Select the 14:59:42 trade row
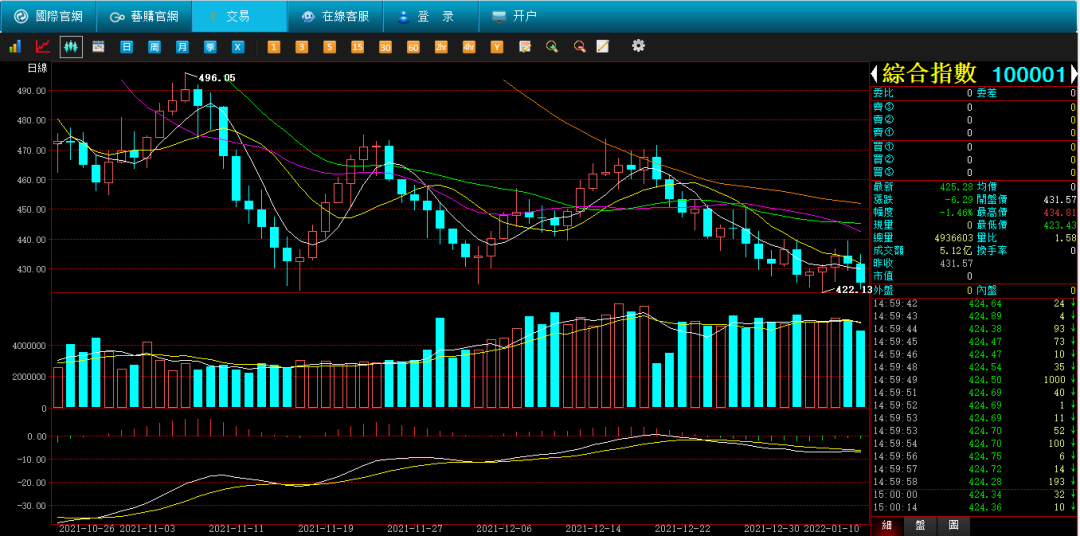Image resolution: width=1080 pixels, height=536 pixels. point(974,303)
